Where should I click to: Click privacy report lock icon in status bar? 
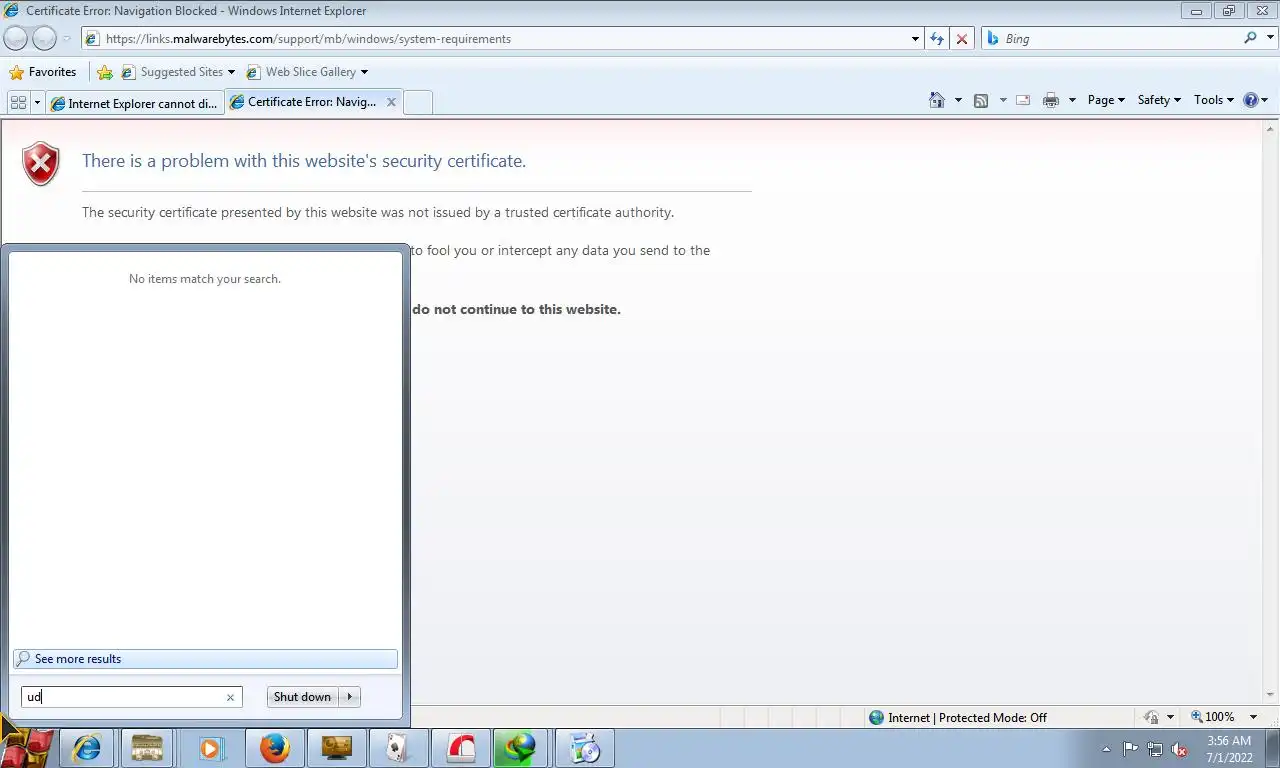click(x=1152, y=717)
